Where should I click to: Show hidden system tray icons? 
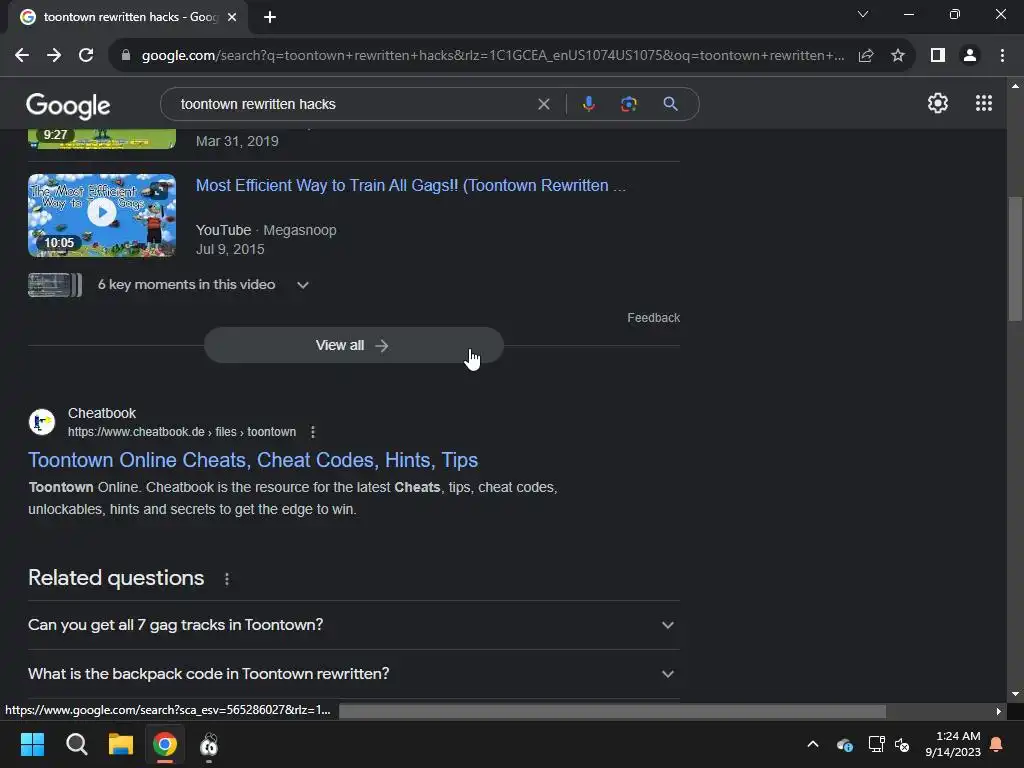(x=813, y=744)
